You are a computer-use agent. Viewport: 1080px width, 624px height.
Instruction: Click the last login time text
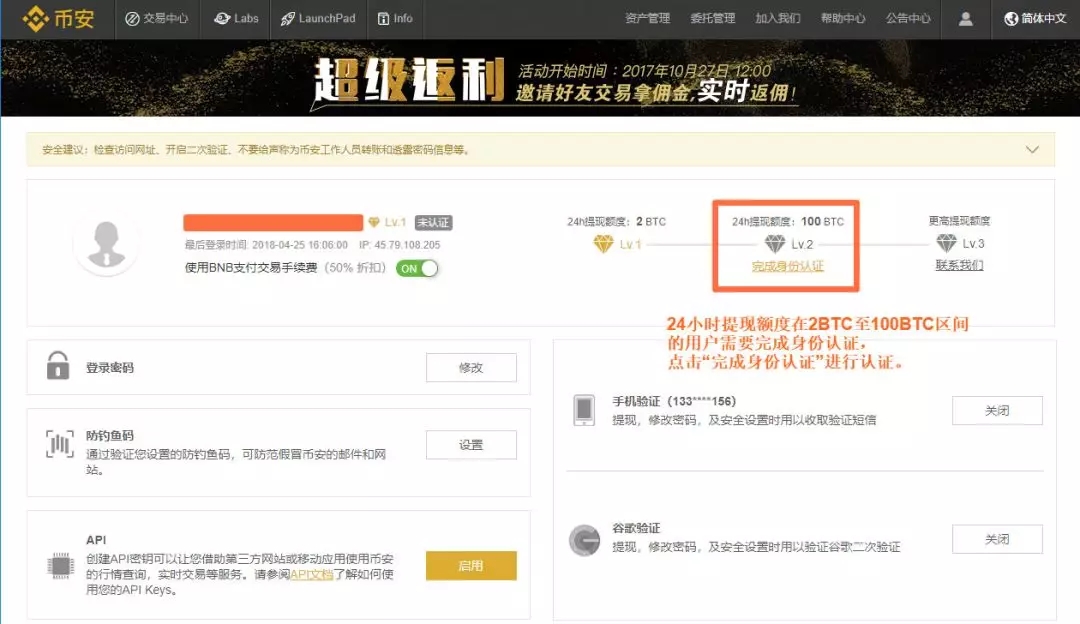click(266, 245)
